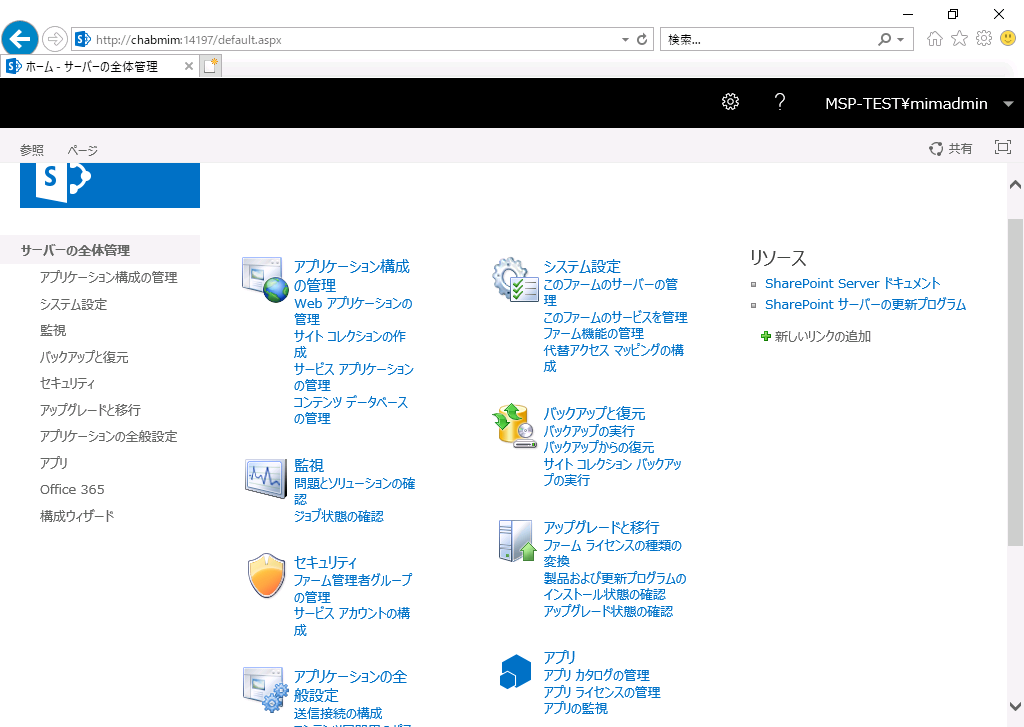Open the 参照 ribbon tab

coord(32,150)
